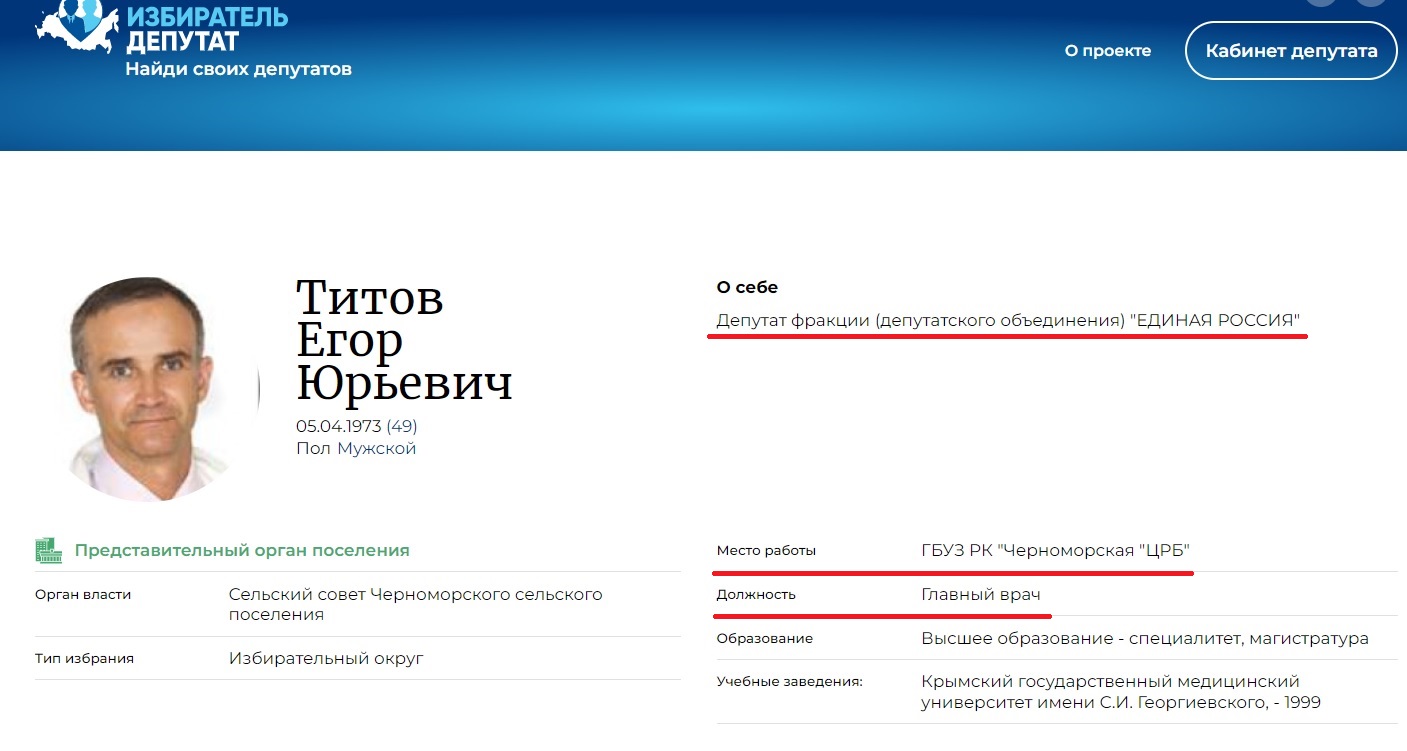This screenshot has width=1407, height=751.
Task: Click the green building icon beside representative body
Action: [49, 550]
